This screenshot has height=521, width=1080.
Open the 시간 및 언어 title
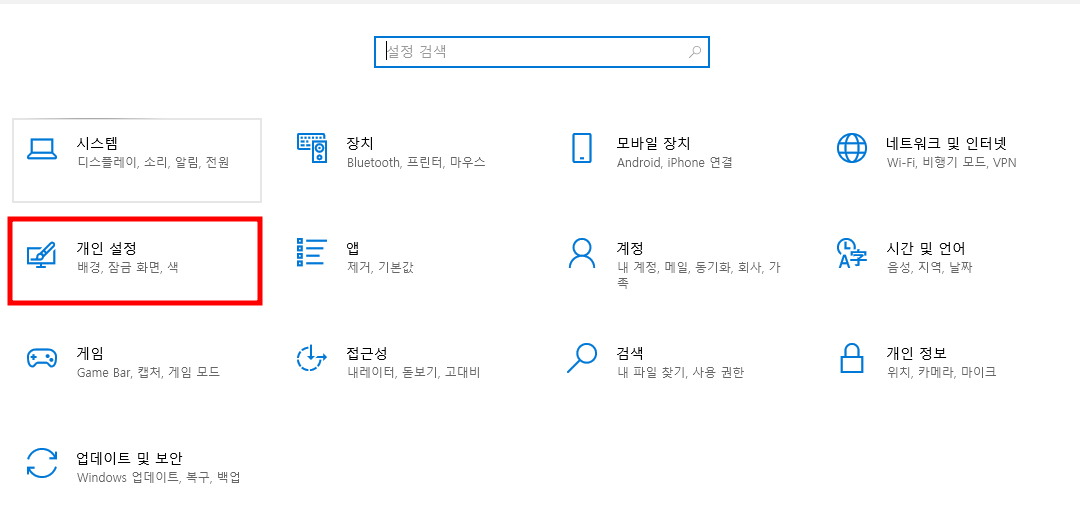click(926, 248)
